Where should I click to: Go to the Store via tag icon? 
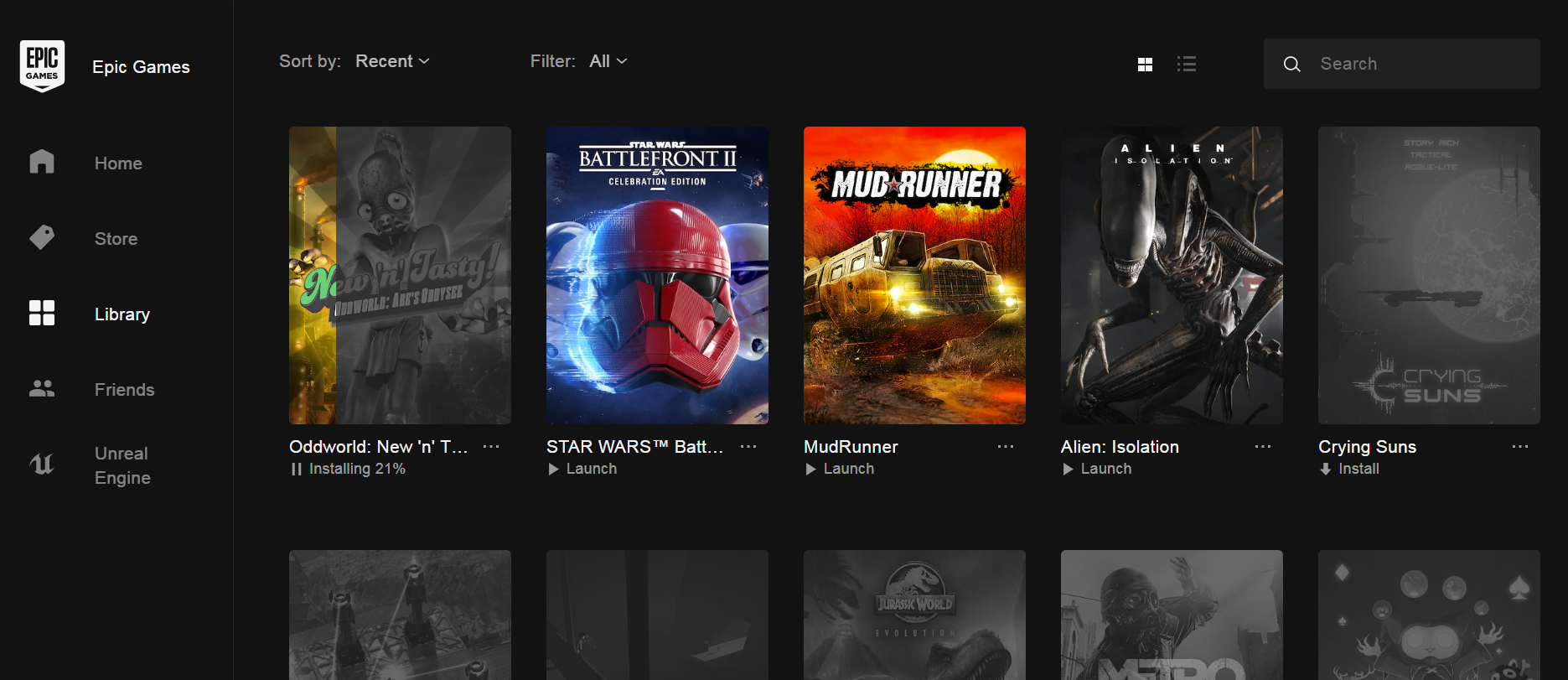42,238
